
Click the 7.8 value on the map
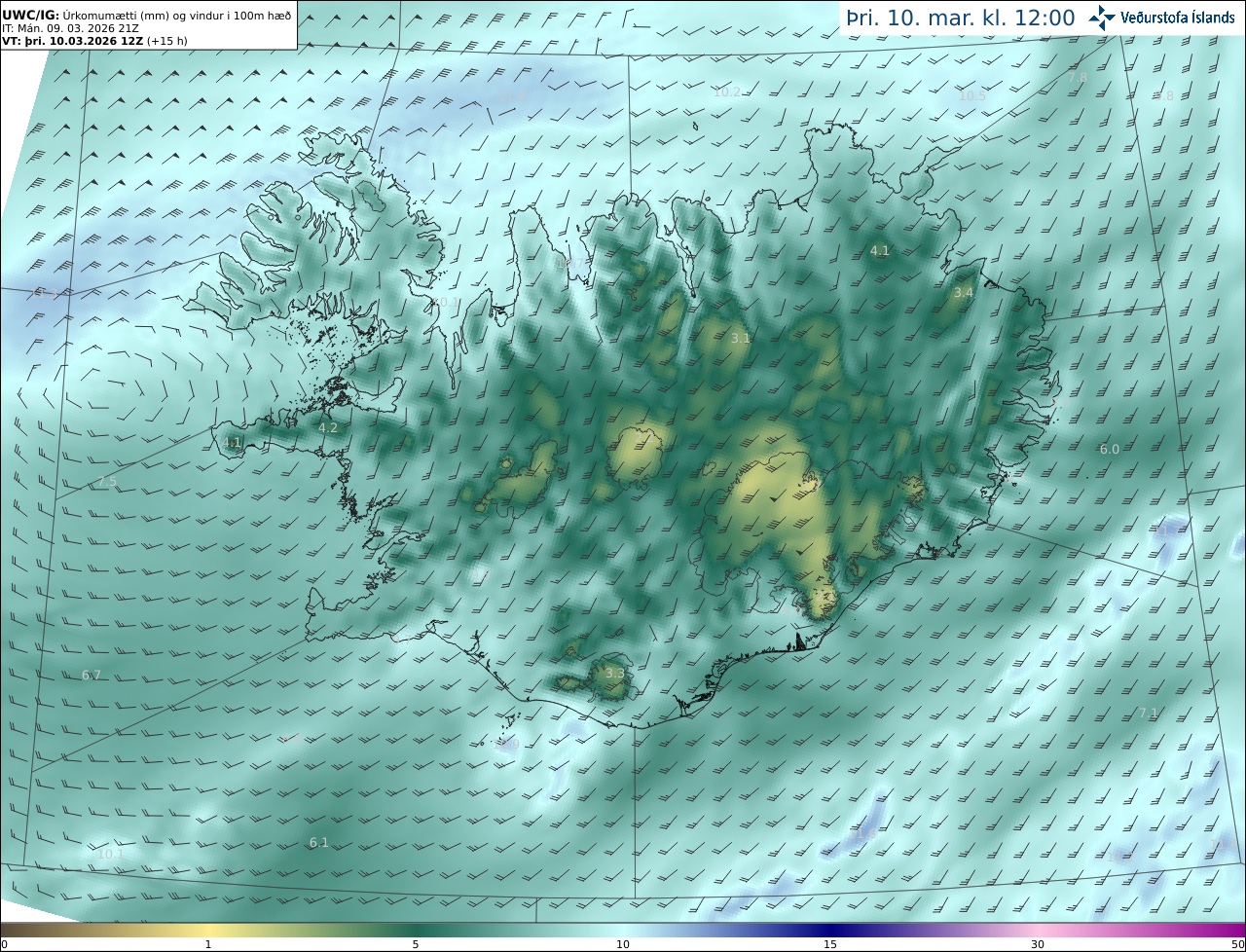(1078, 77)
